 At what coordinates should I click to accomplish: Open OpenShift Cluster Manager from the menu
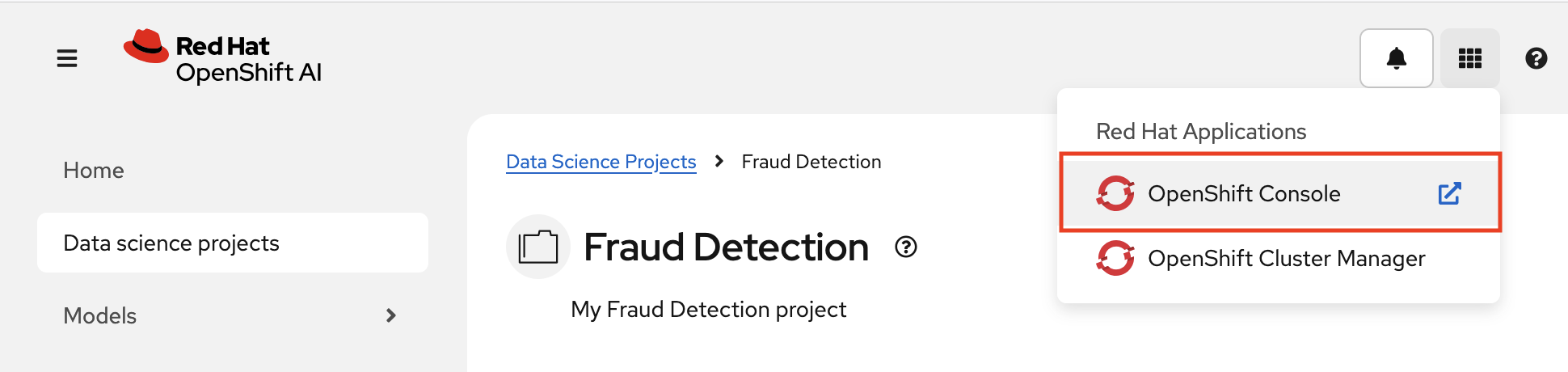(1280, 258)
